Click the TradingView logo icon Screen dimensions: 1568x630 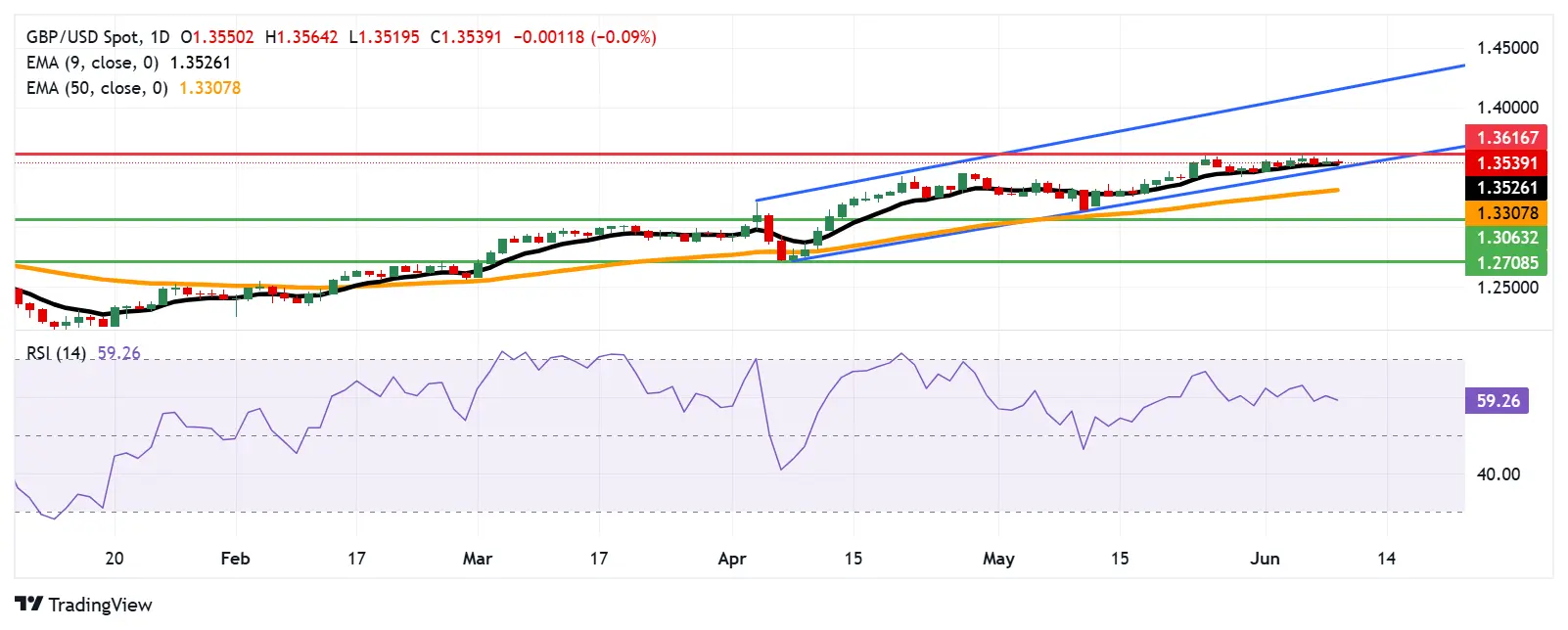(x=28, y=604)
